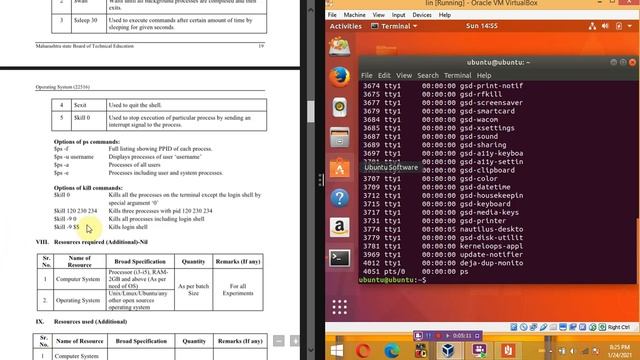Click the Ubuntu battery indicator icon

click(x=619, y=26)
